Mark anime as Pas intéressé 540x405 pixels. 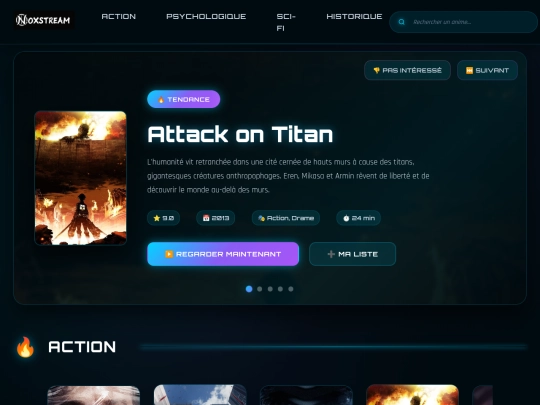pos(407,70)
